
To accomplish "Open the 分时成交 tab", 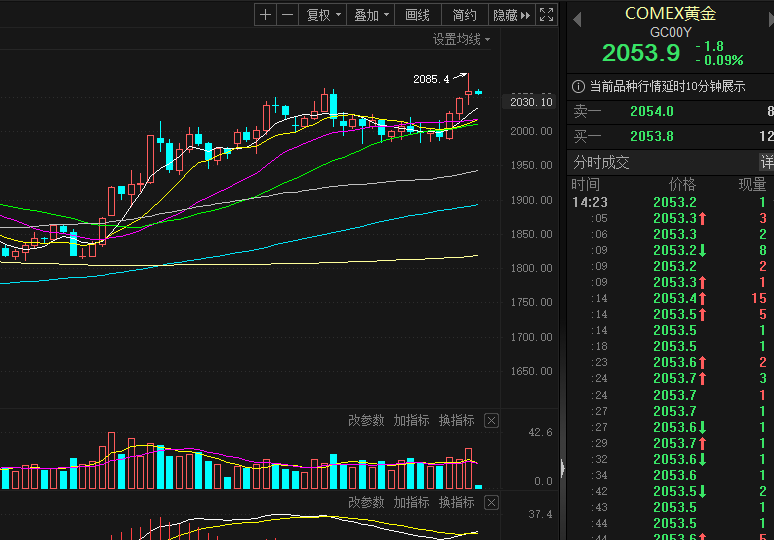I will click(601, 162).
